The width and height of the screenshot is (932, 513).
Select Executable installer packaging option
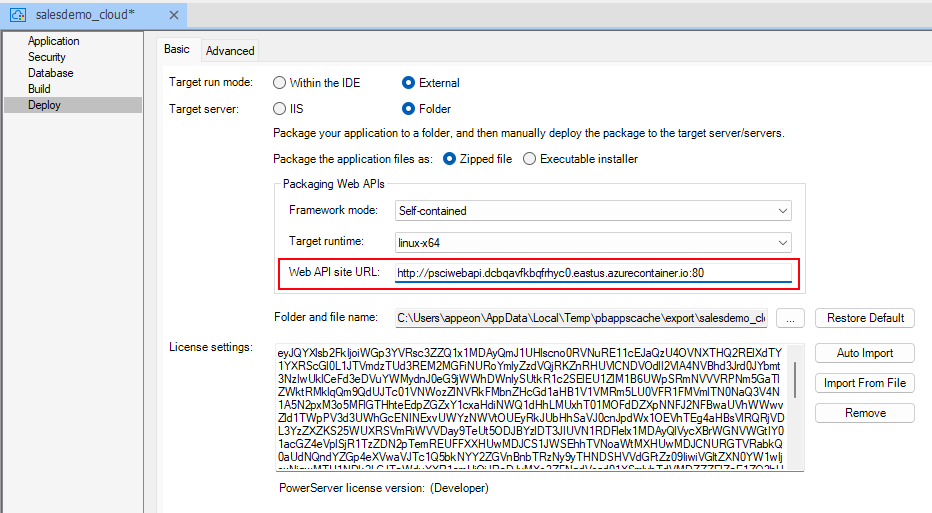[x=580, y=159]
